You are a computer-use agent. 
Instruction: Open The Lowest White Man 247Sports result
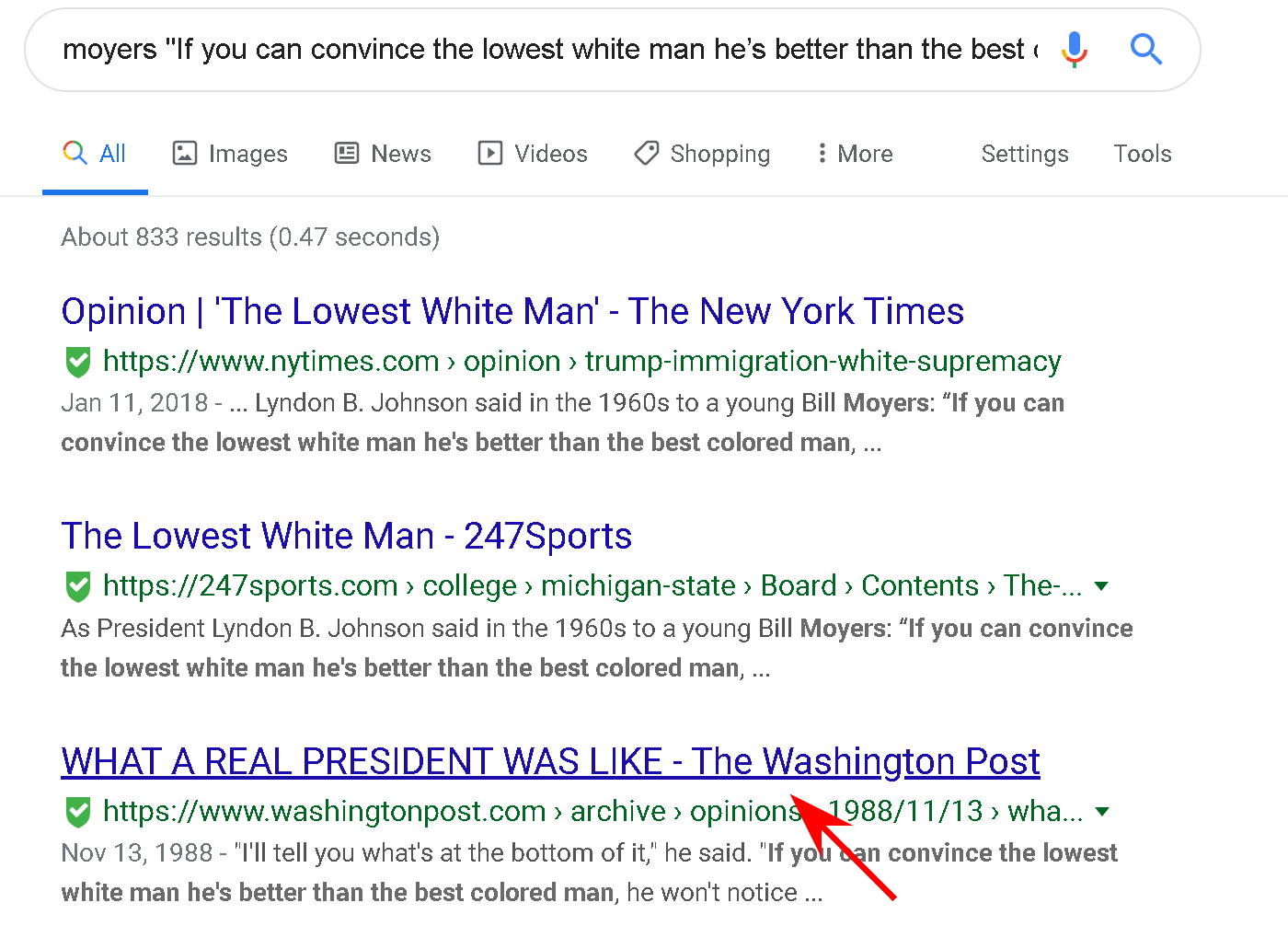coord(346,536)
